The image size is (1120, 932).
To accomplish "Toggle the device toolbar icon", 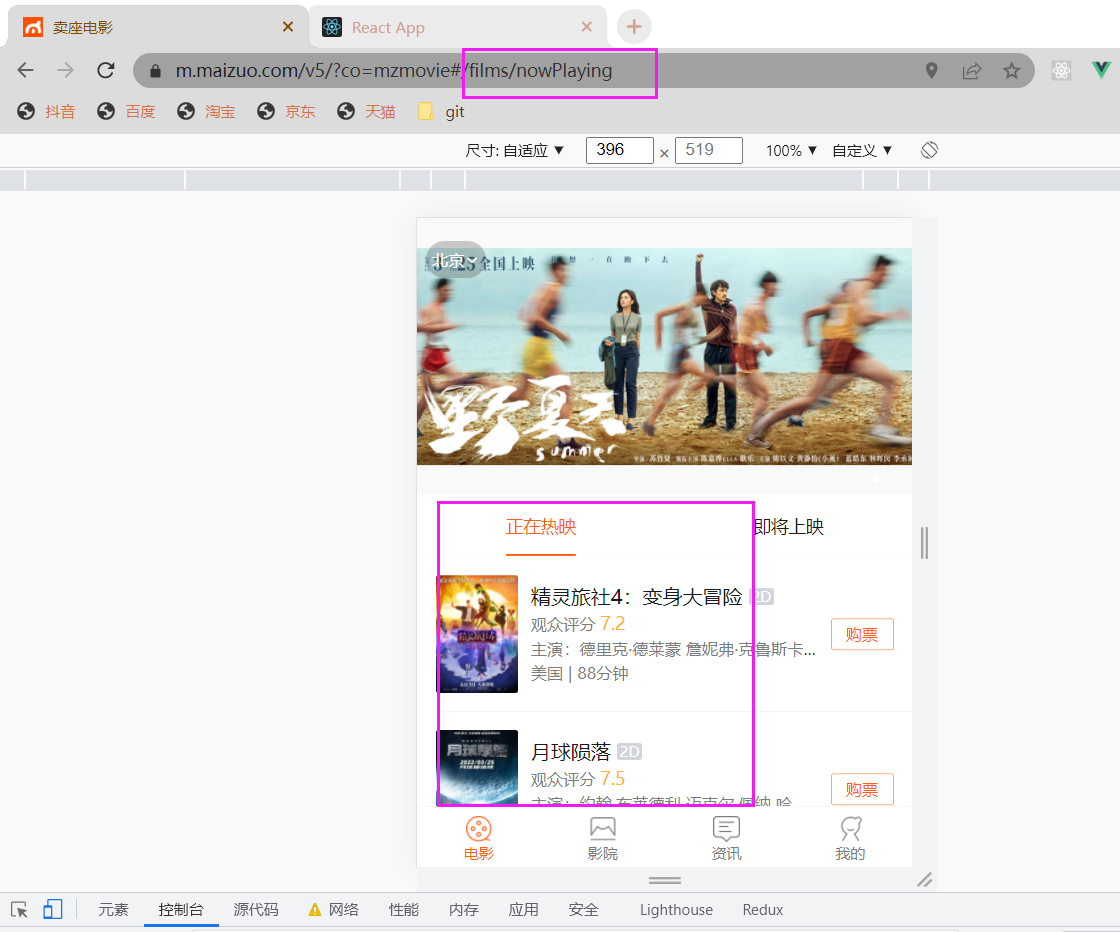I will coord(52,909).
